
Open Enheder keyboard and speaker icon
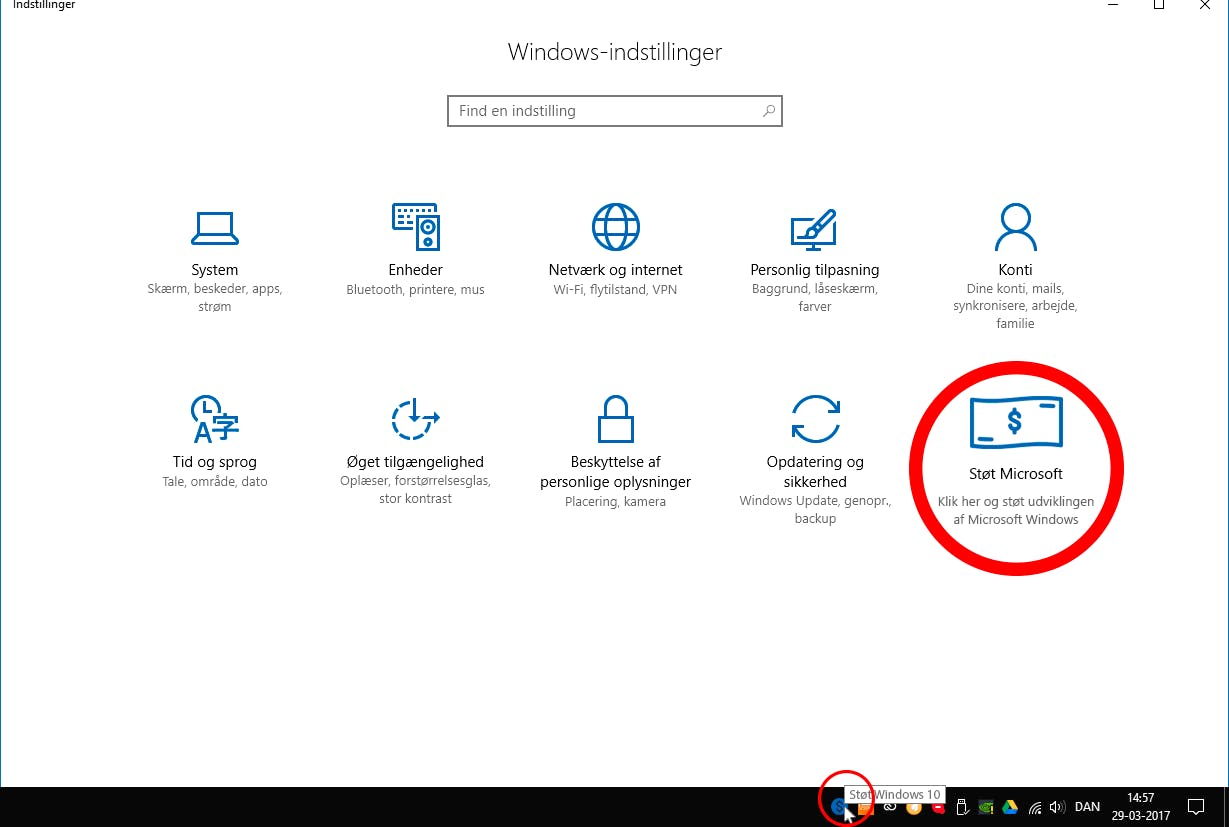[415, 227]
